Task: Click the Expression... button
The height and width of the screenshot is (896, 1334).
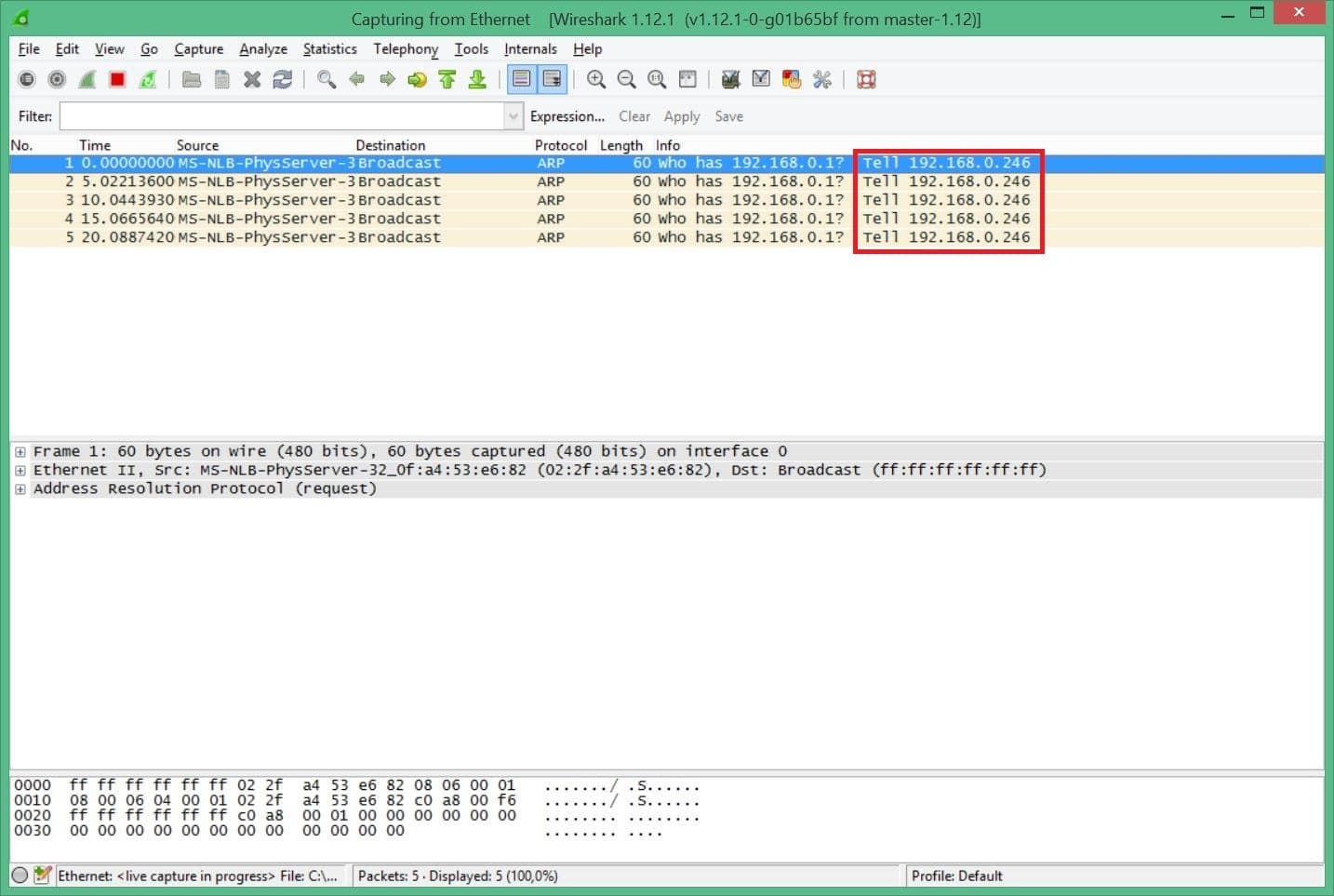Action: click(567, 116)
